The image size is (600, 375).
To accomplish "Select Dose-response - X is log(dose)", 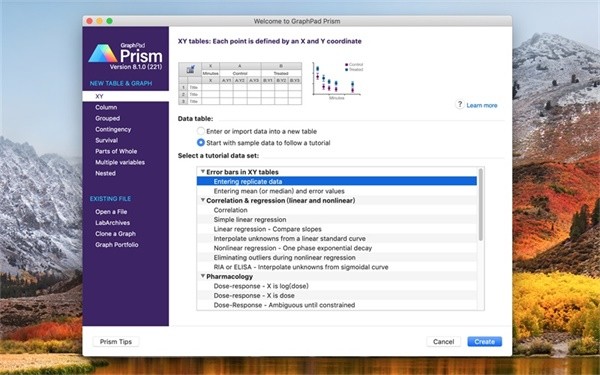I will point(337,286).
